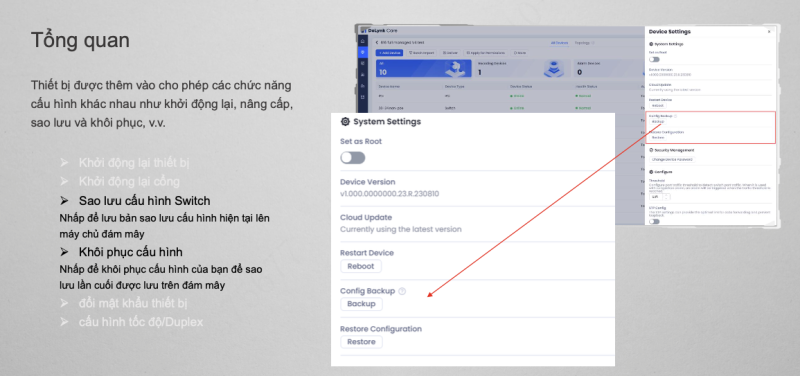The height and width of the screenshot is (376, 800).
Task: Open the Threshold unit dropdown
Action: pos(656,196)
